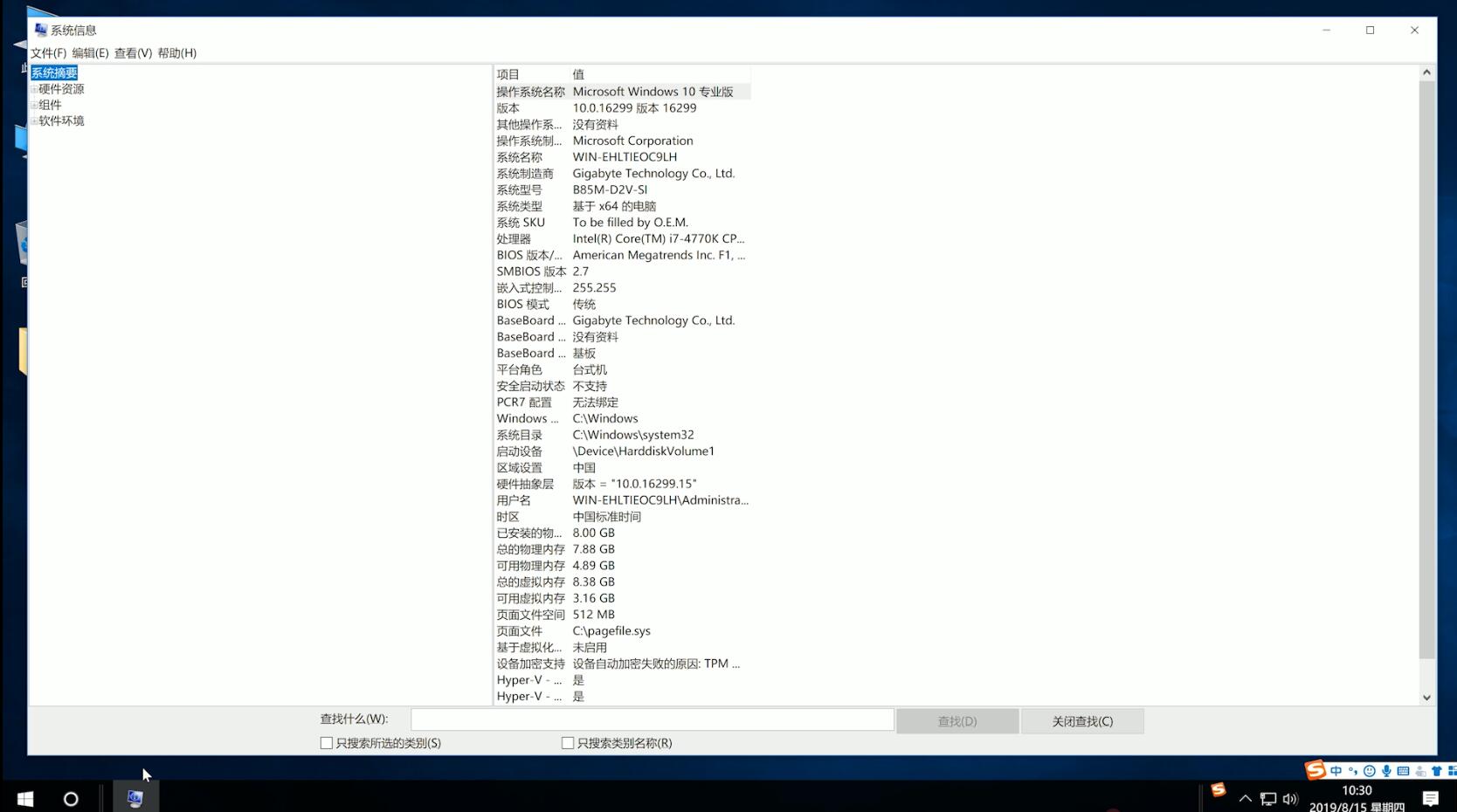Select the 设备加密支持 row

pyautogui.click(x=622, y=664)
